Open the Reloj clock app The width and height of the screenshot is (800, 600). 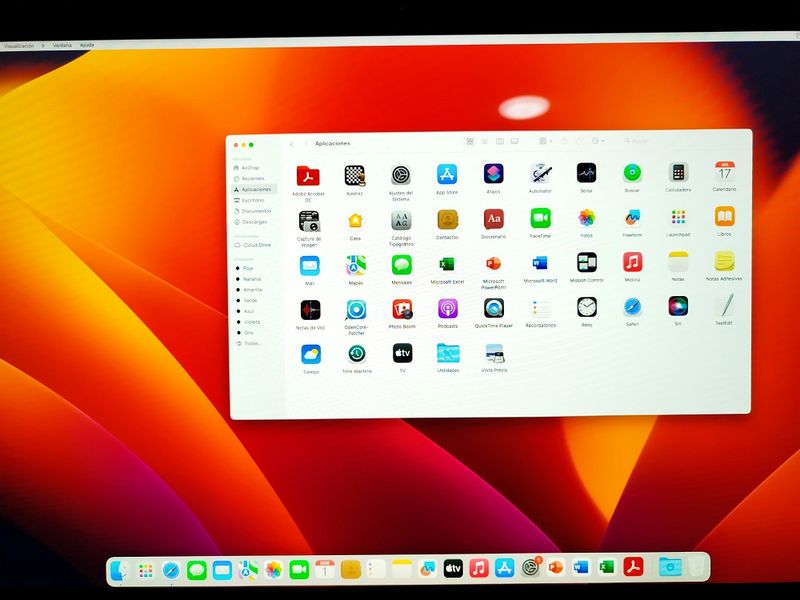tap(587, 307)
